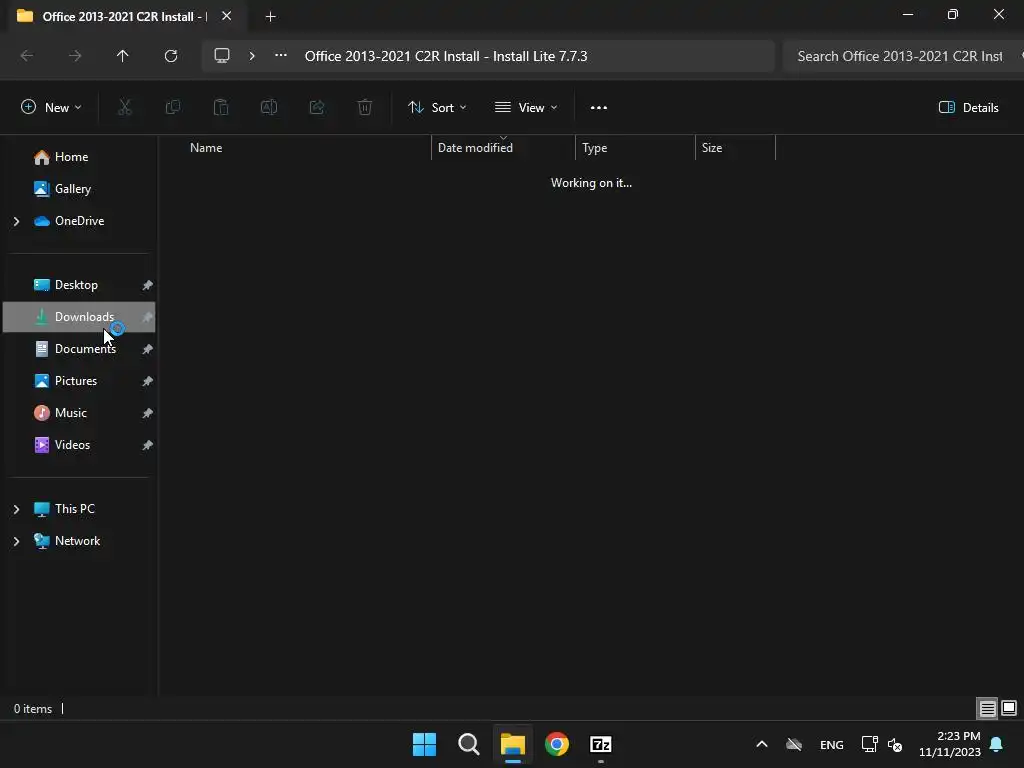Open 7-Zip from the taskbar
Viewport: 1024px width, 768px height.
(601, 744)
